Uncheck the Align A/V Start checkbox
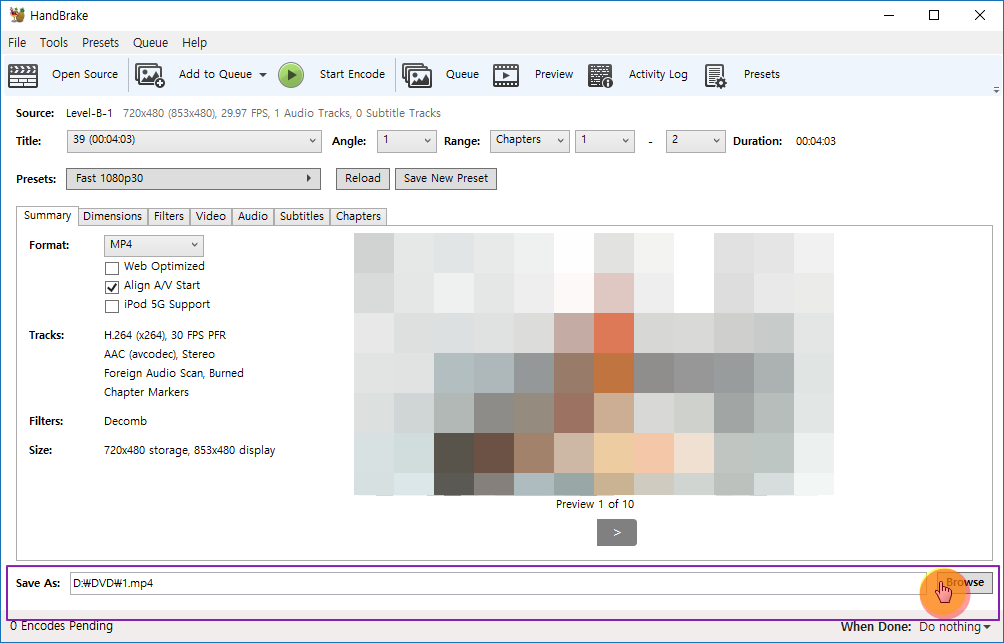Image resolution: width=1004 pixels, height=643 pixels. [112, 287]
